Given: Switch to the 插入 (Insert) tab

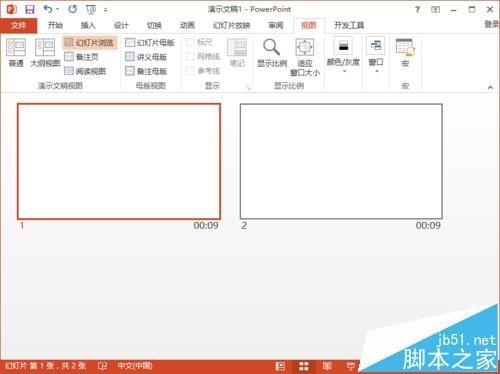Looking at the screenshot, I should (x=88, y=25).
